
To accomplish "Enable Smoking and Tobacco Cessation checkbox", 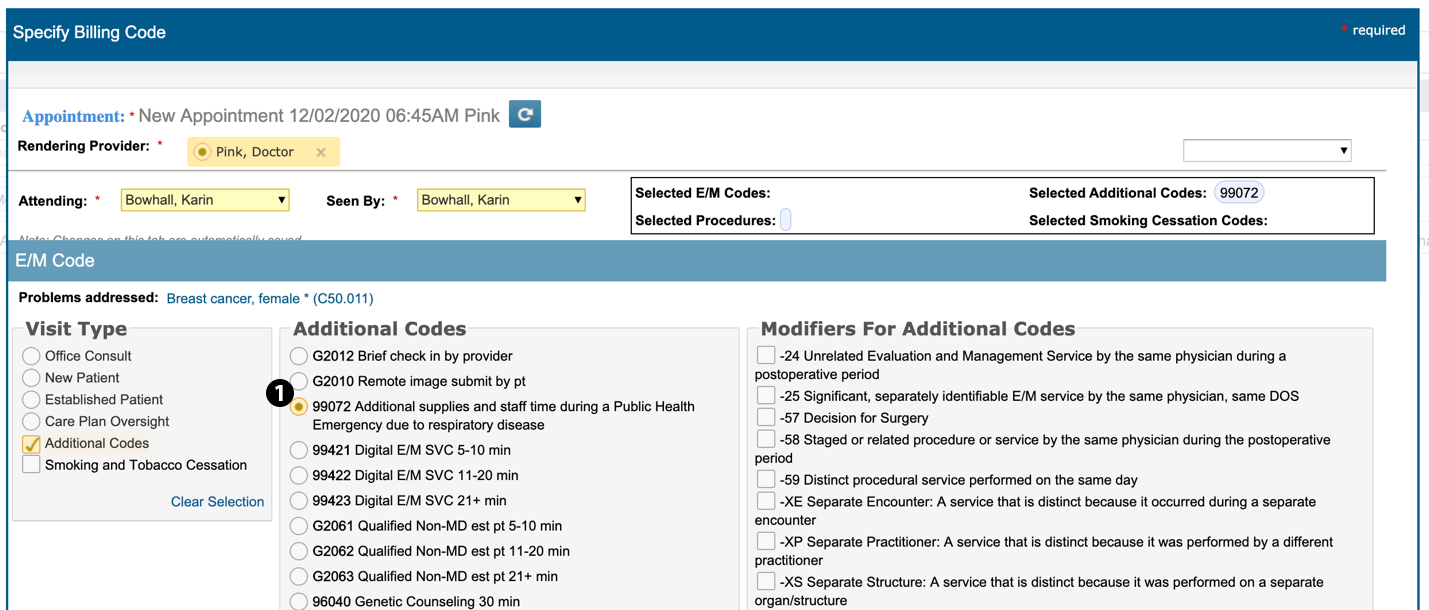I will tap(31, 465).
